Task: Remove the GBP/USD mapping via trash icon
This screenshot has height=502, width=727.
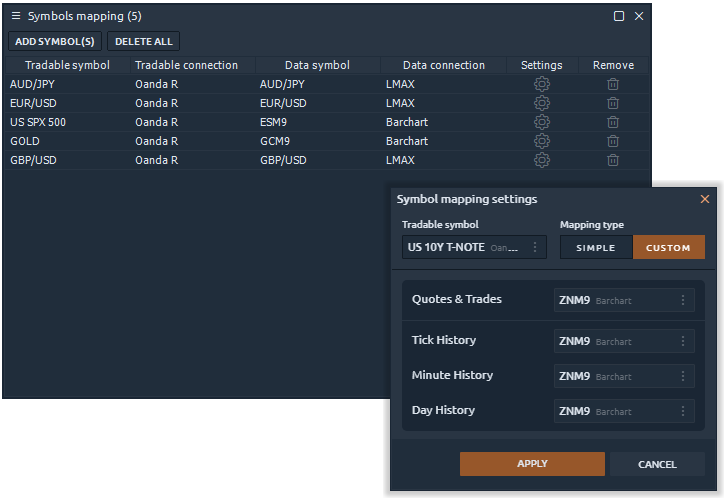Action: click(x=613, y=160)
